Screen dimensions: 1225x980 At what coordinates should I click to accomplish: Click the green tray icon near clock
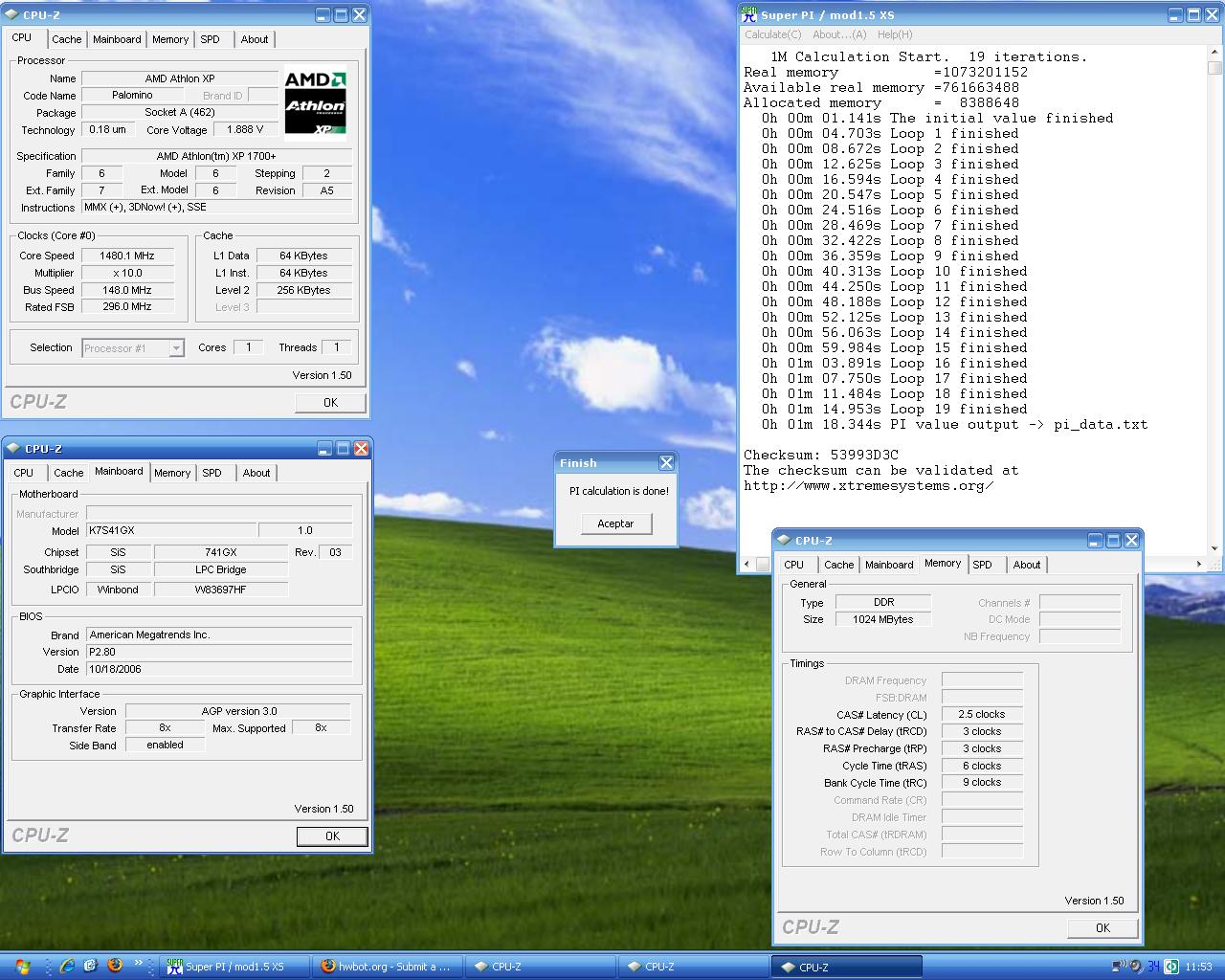coord(1170,967)
